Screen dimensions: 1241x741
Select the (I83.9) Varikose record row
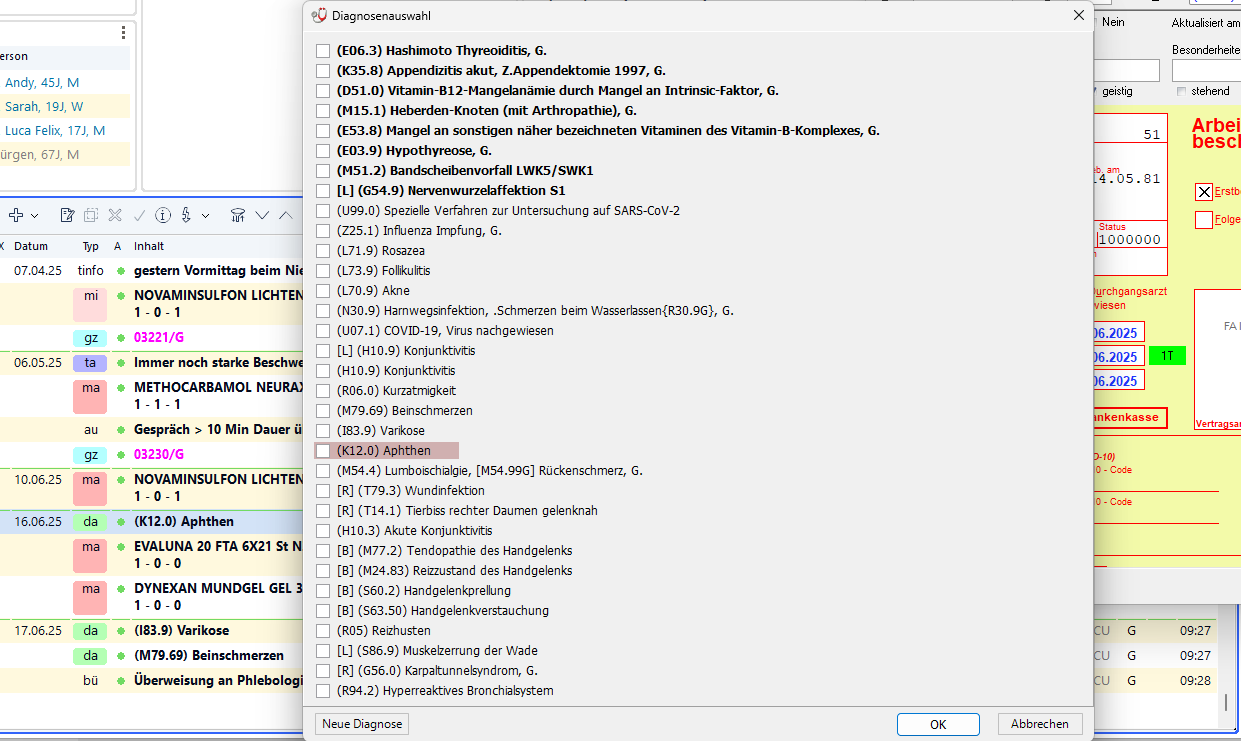[x=152, y=631]
